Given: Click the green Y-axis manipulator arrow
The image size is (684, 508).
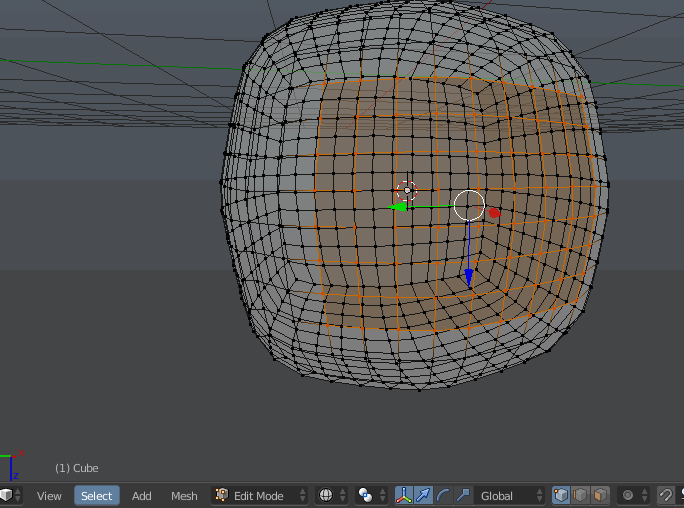Looking at the screenshot, I should click(398, 207).
